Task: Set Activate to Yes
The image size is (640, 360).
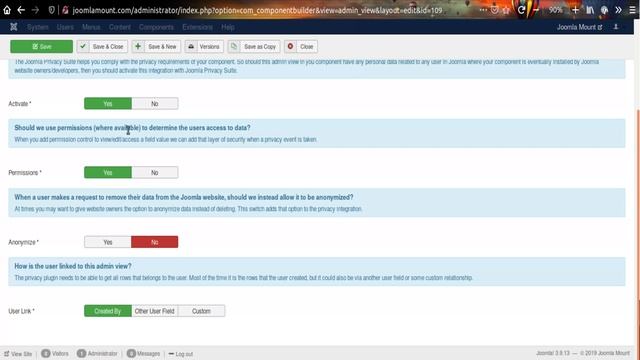Action: (x=108, y=104)
